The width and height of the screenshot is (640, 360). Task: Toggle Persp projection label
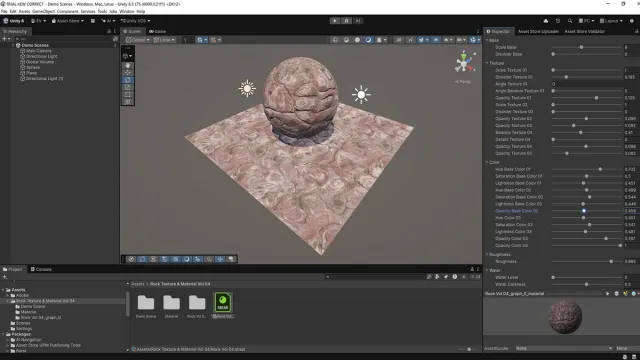pos(463,82)
